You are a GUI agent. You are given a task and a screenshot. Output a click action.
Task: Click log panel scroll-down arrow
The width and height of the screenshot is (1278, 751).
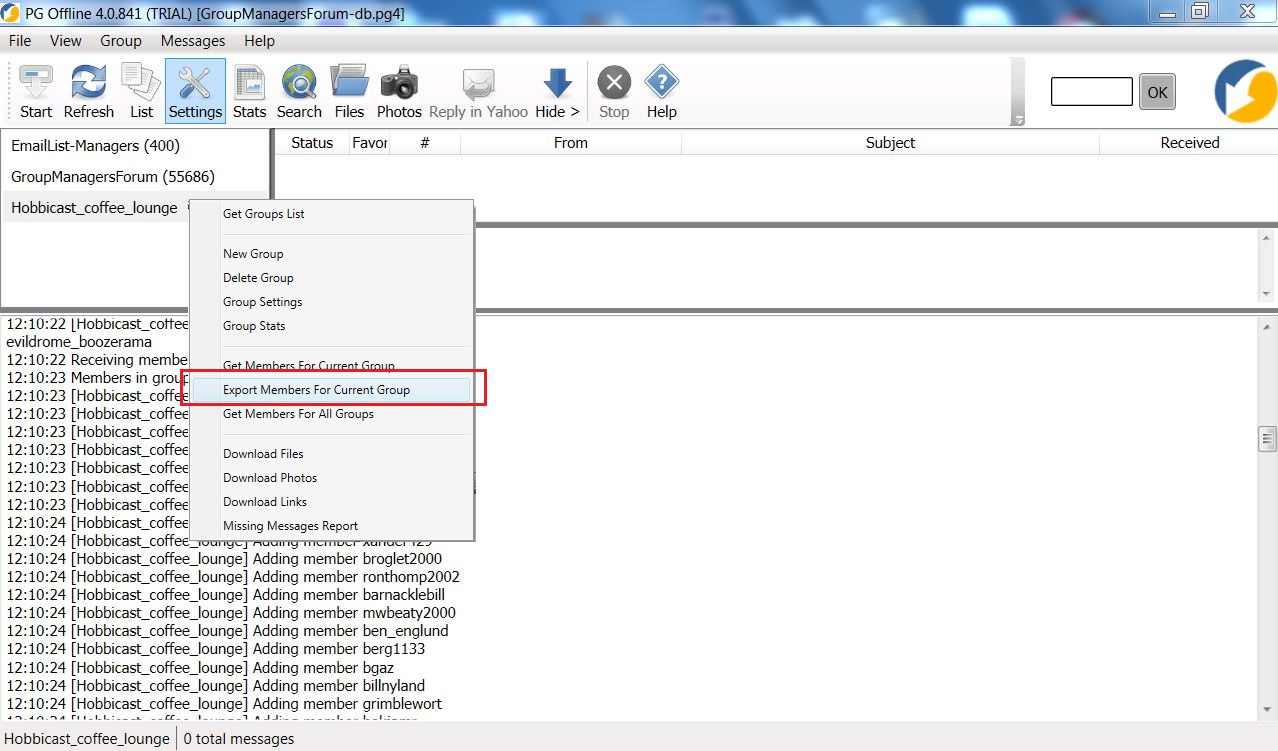point(1268,710)
